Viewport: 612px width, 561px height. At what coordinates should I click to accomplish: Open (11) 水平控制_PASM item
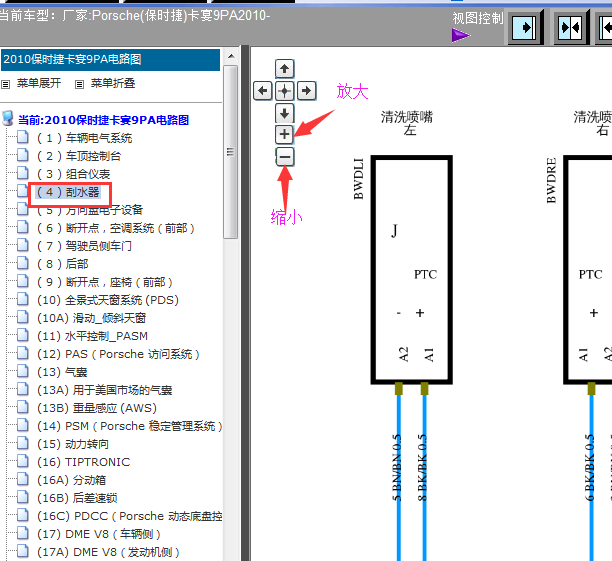tap(92, 336)
